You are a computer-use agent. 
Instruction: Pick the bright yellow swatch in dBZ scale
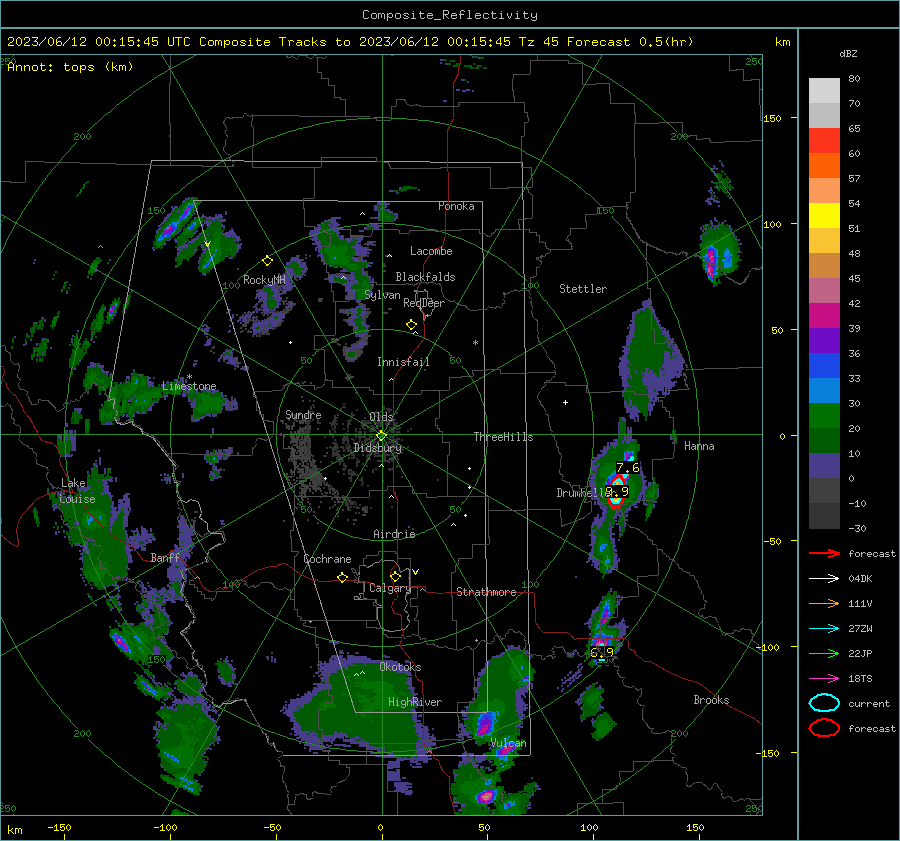(x=824, y=216)
